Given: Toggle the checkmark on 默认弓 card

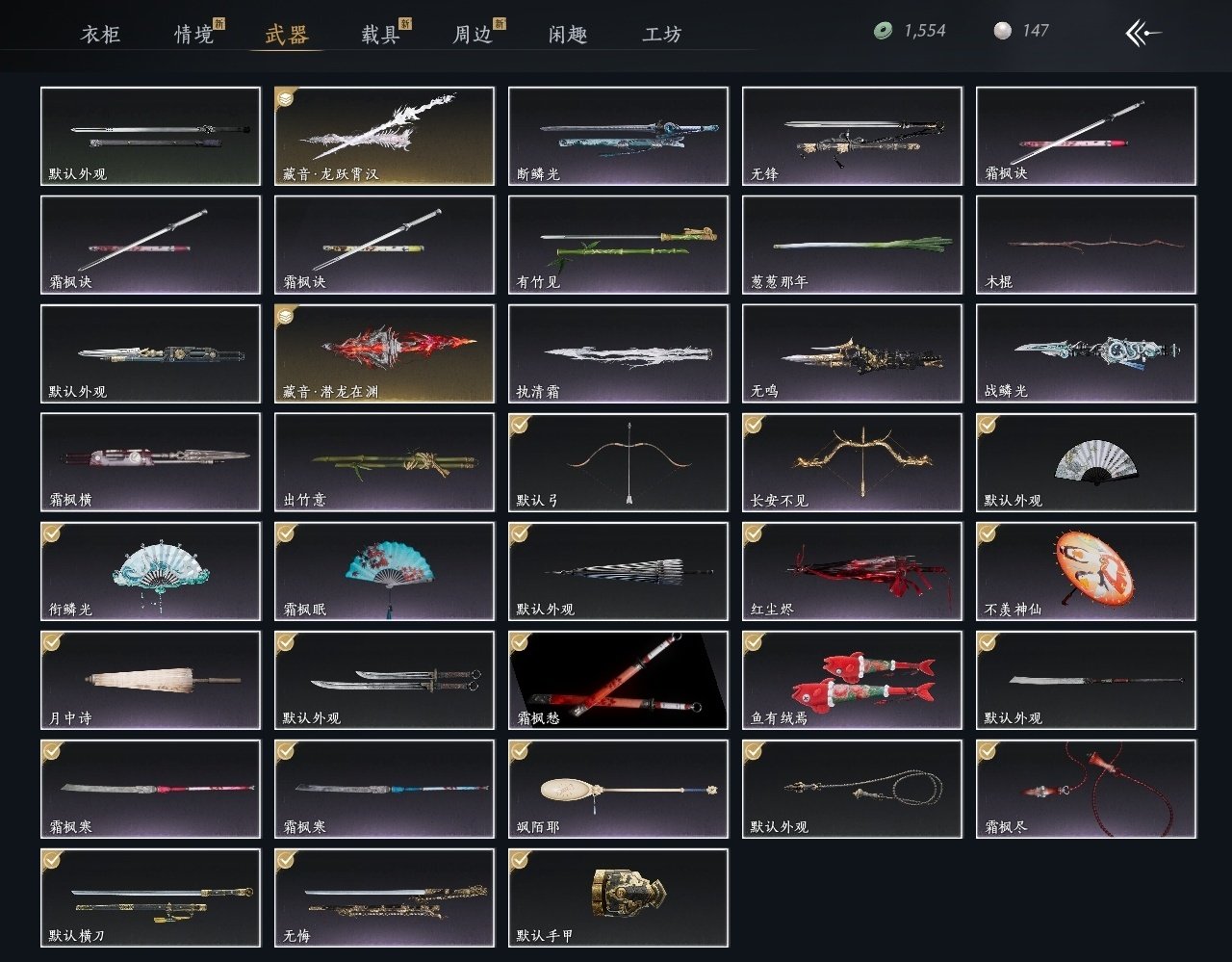Looking at the screenshot, I should [520, 424].
